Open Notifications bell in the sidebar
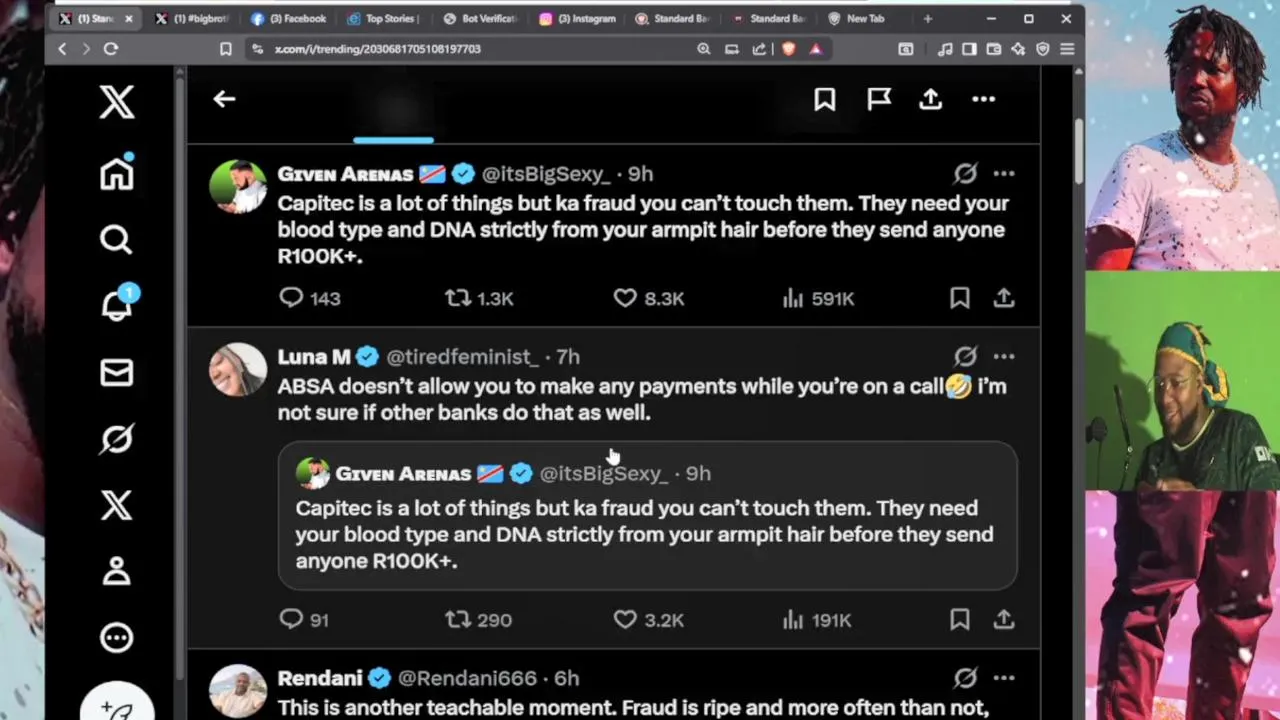Image resolution: width=1280 pixels, height=720 pixels. click(x=117, y=305)
